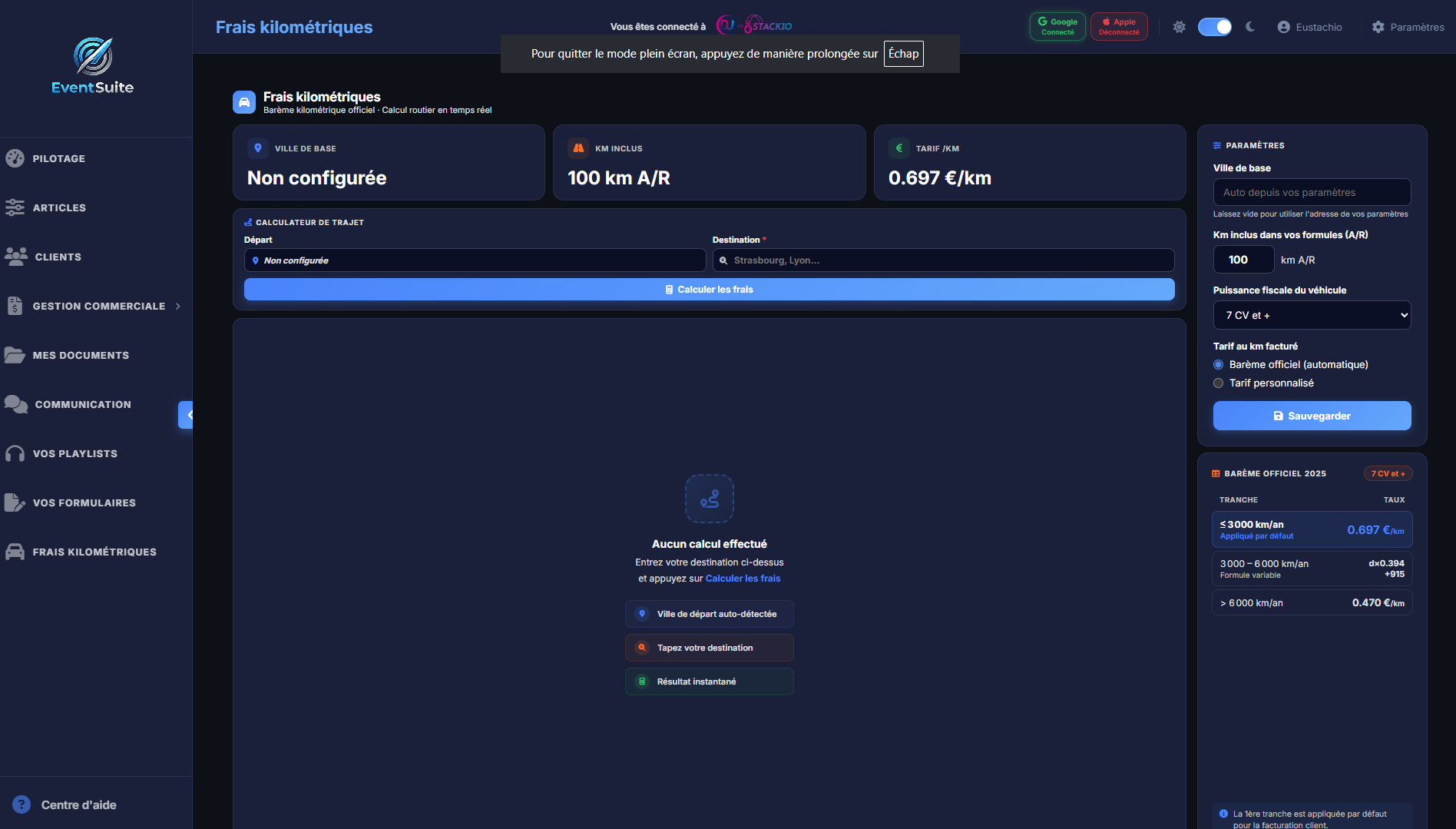The image size is (1456, 829).
Task: Click the Km inclus 100 value field
Action: coord(1243,260)
